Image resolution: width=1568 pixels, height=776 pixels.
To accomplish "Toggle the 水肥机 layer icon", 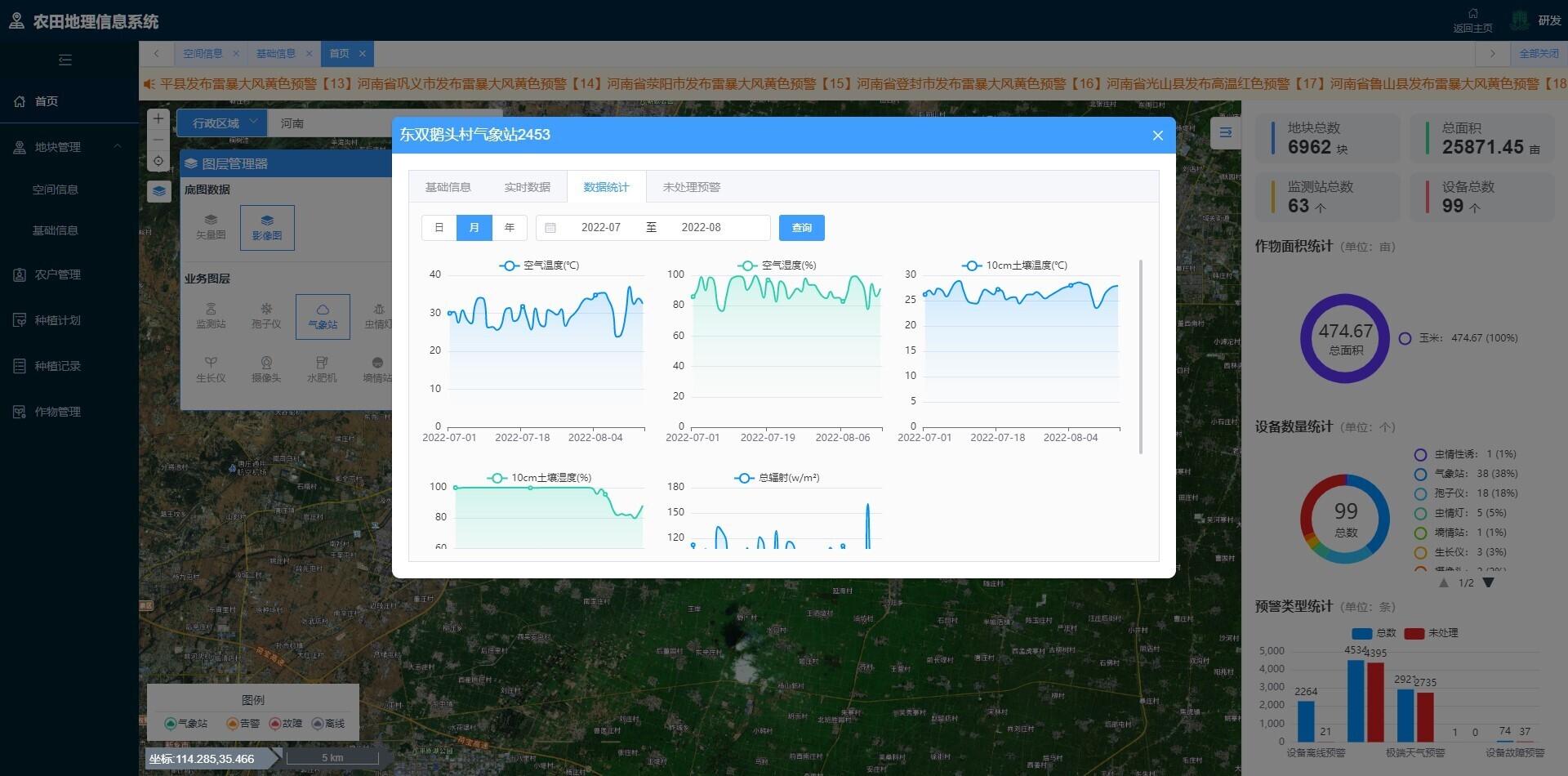I will 322,369.
